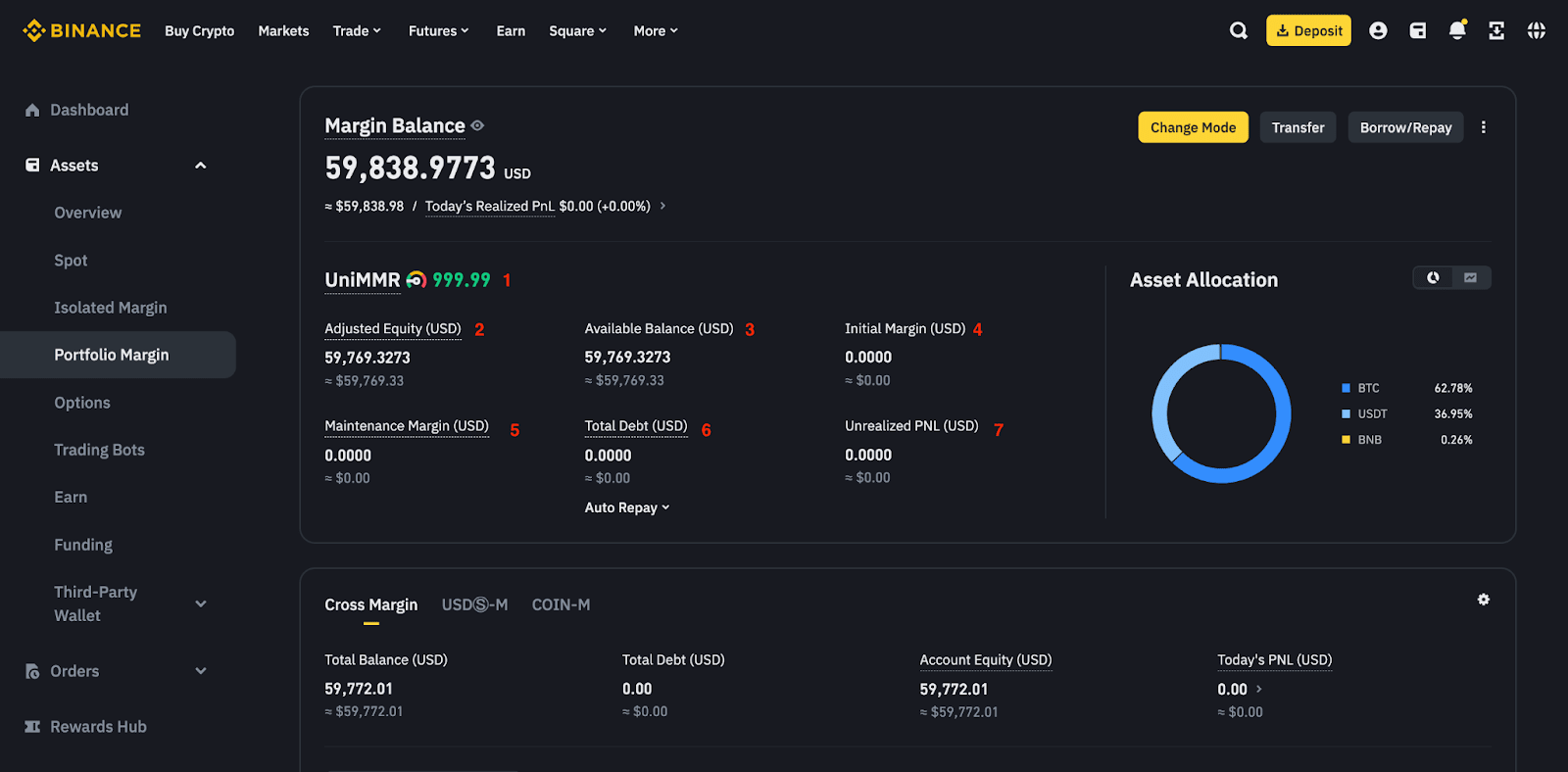
Task: Open the Futures menu
Action: [438, 30]
